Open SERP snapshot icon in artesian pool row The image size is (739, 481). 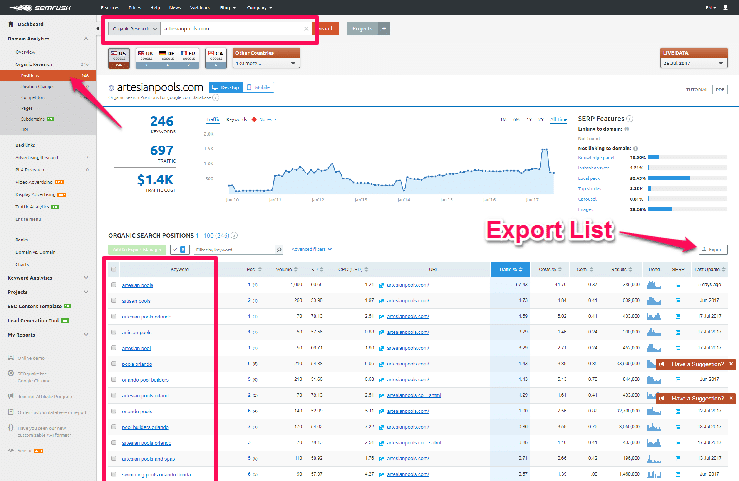(x=678, y=348)
